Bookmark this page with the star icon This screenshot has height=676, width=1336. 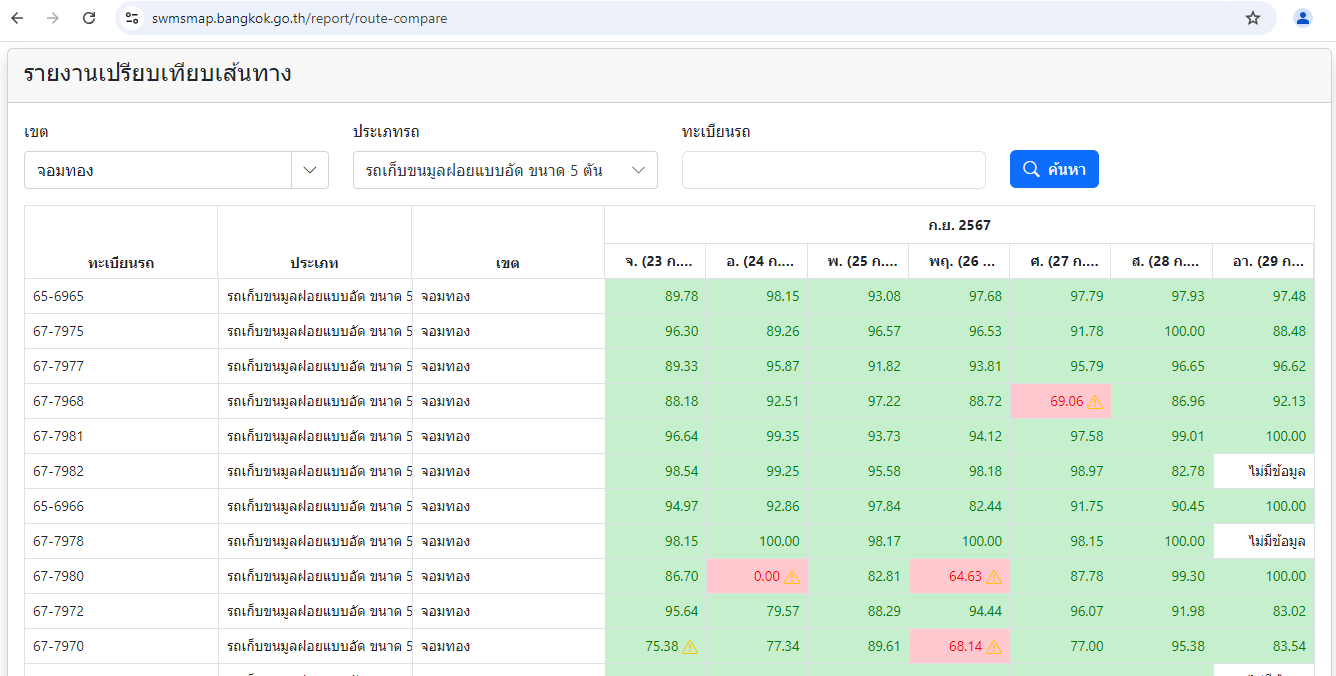click(x=1252, y=18)
